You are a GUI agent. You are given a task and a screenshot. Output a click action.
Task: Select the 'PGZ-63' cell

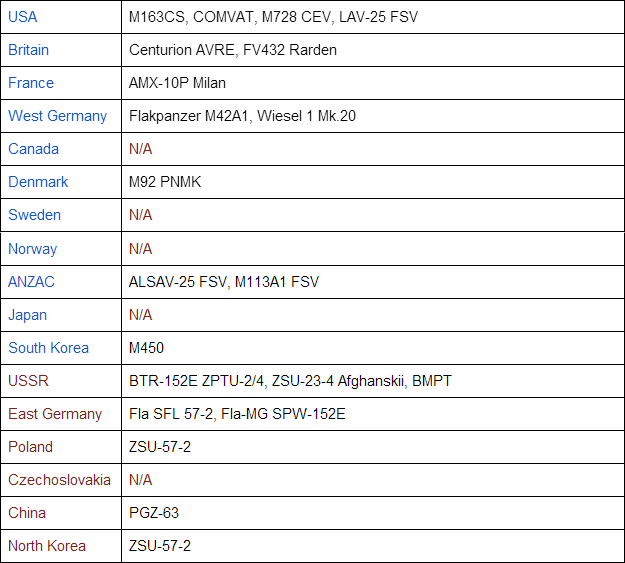[x=373, y=513]
